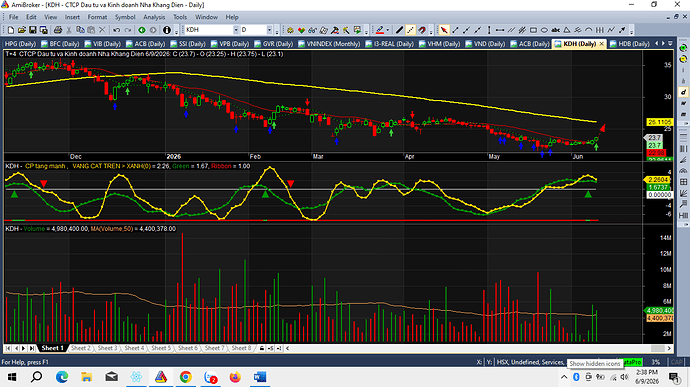Click the black Pencil drawing icon
The height and width of the screenshot is (387, 690).
(399, 30)
